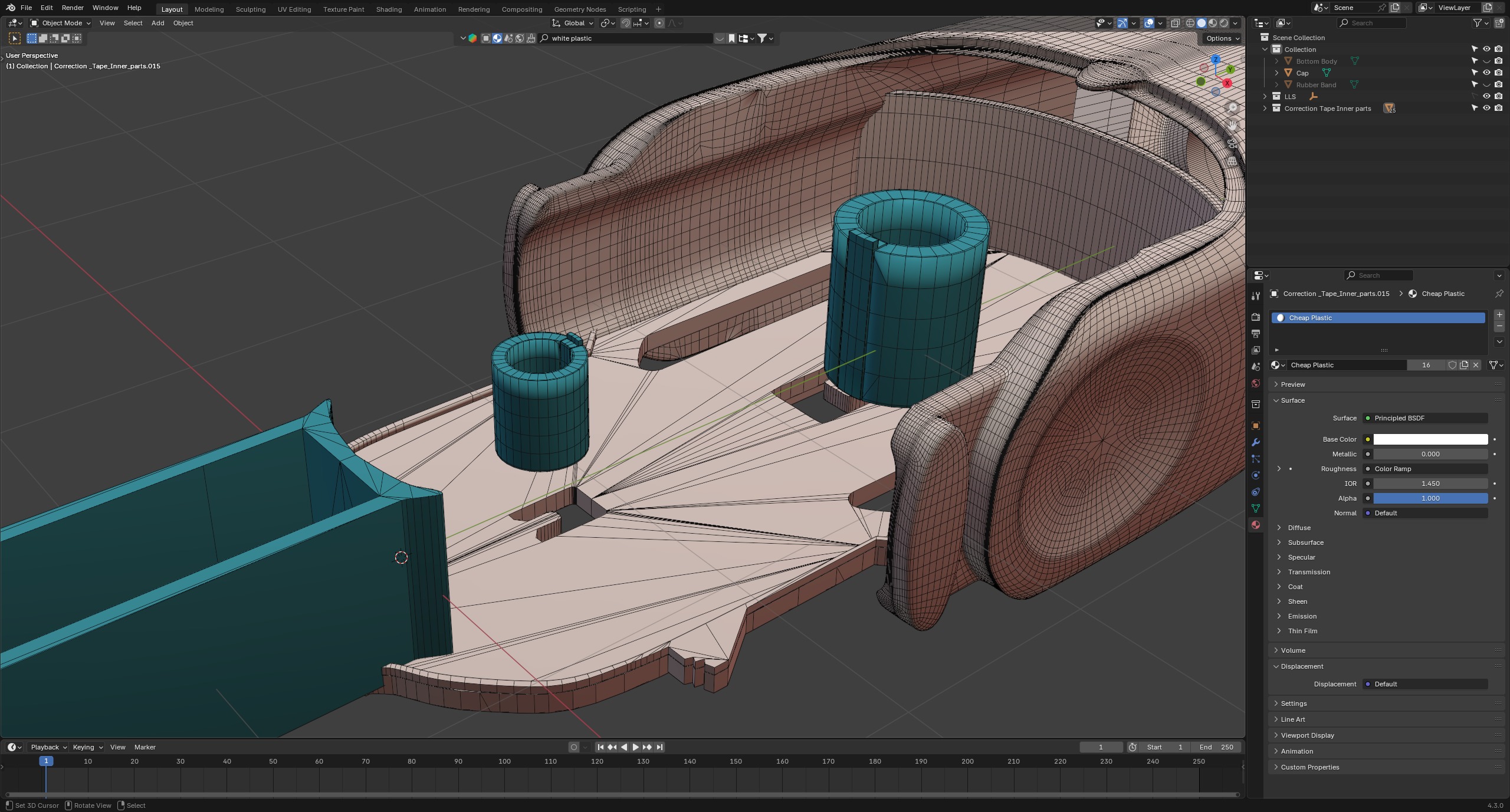
Task: Switch to rendered viewport shading
Action: pyautogui.click(x=1224, y=23)
